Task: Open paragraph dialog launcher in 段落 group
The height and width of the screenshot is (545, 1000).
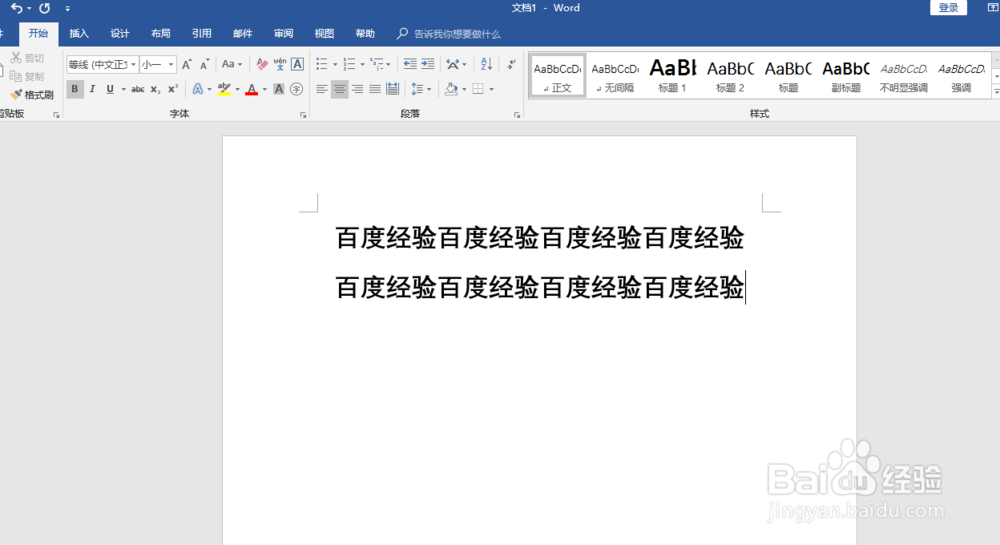Action: tap(517, 115)
